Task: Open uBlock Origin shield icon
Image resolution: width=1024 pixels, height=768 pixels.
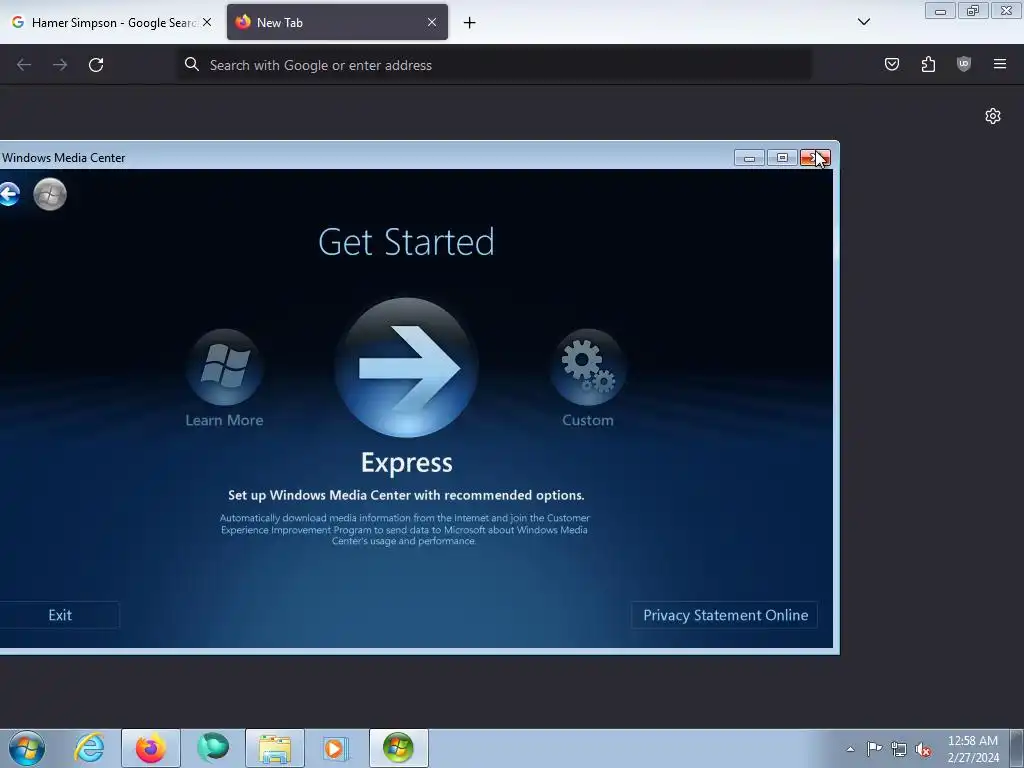Action: tap(963, 64)
